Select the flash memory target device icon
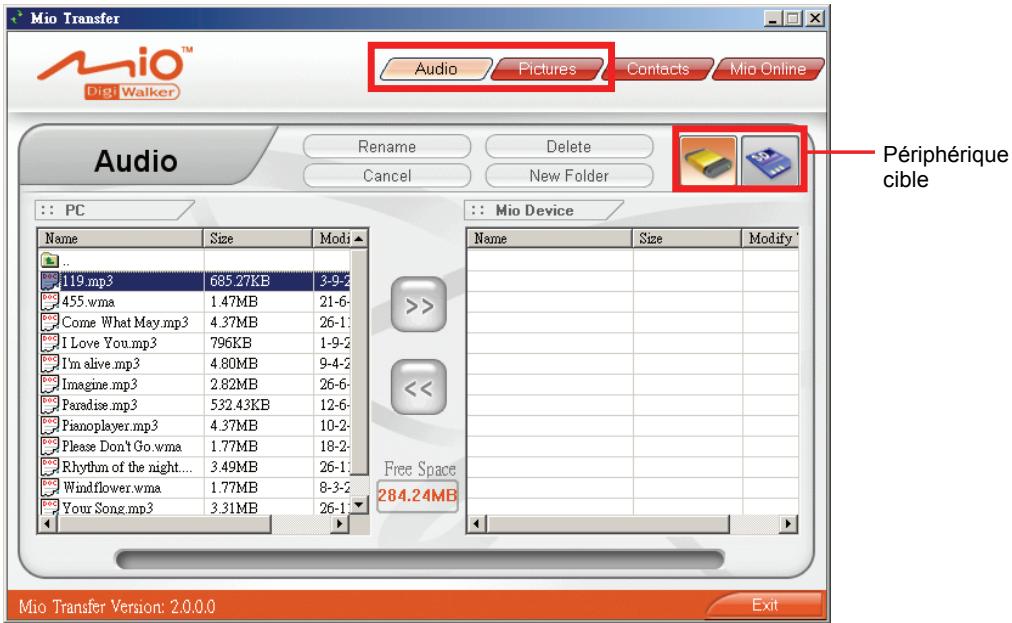Image resolution: width=1012 pixels, height=623 pixels. click(x=707, y=160)
